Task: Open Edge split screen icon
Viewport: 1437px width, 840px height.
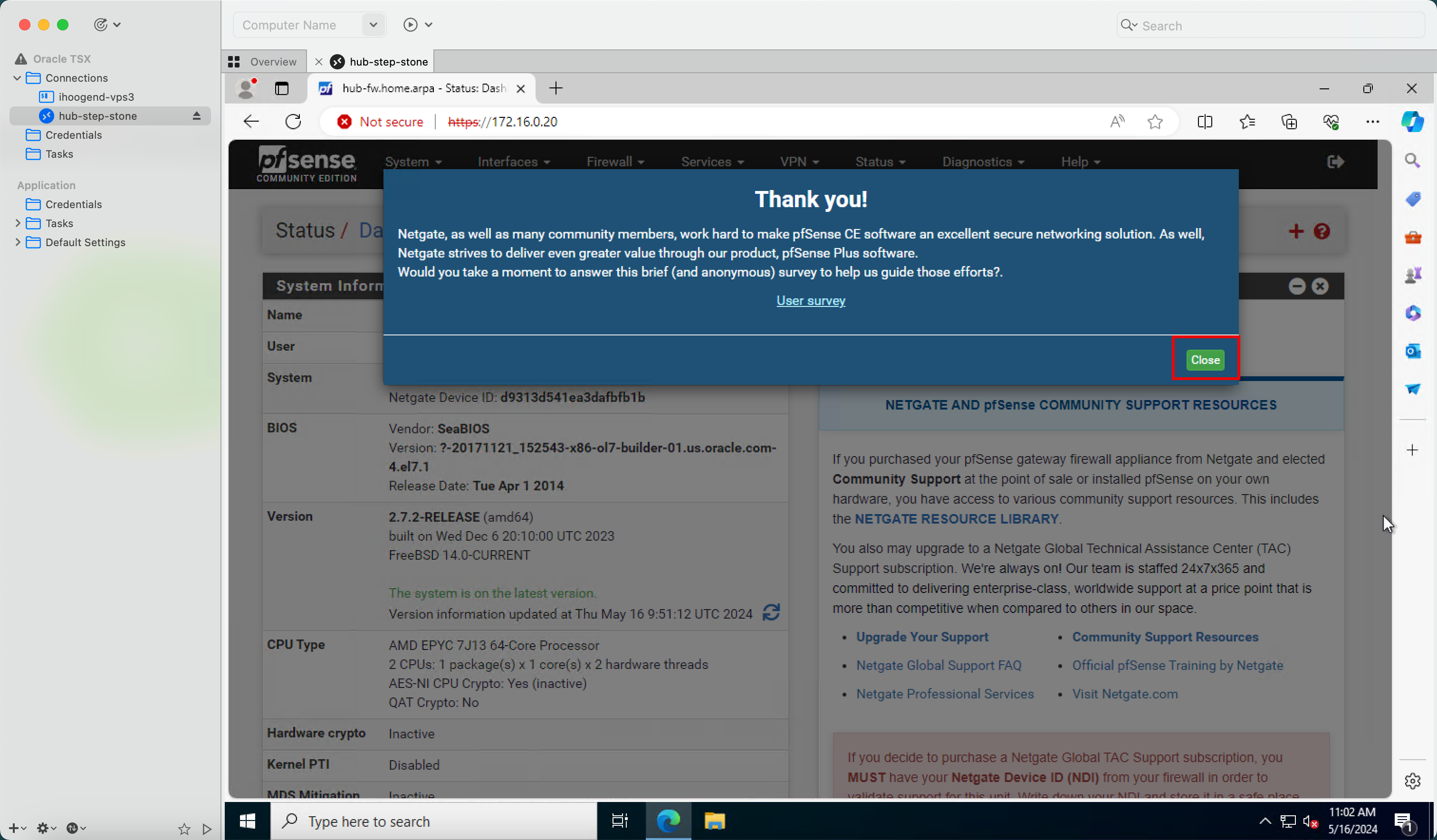Action: [1204, 122]
